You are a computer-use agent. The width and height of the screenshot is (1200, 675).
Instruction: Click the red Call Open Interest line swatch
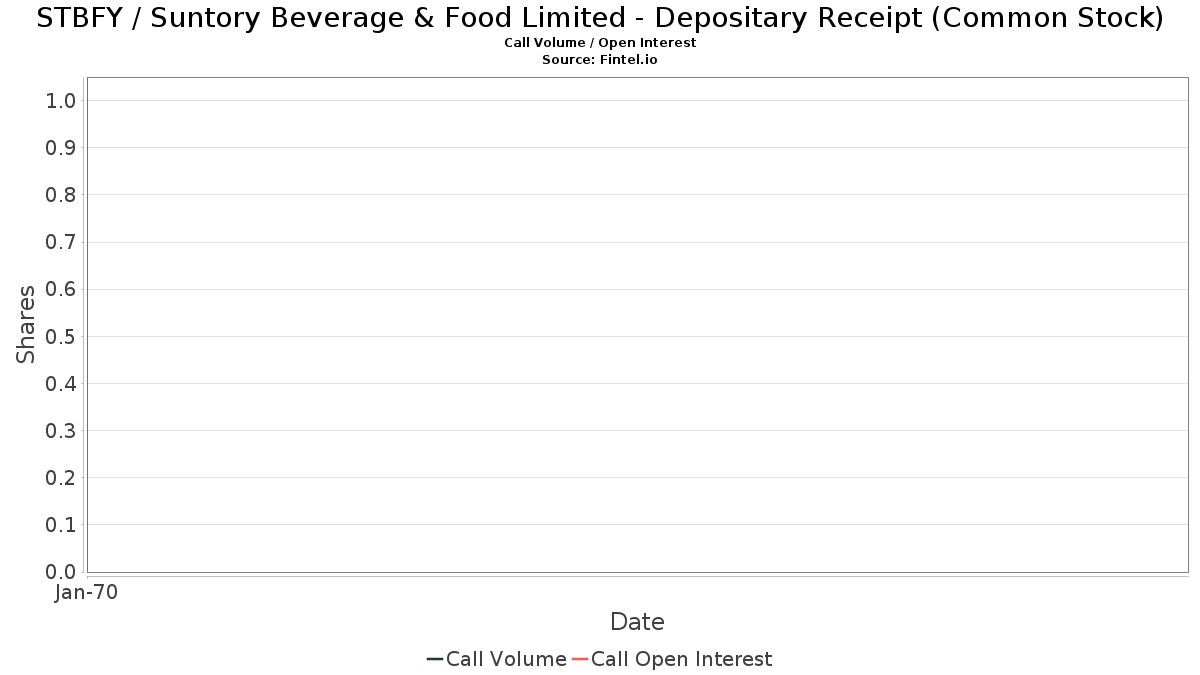point(580,659)
